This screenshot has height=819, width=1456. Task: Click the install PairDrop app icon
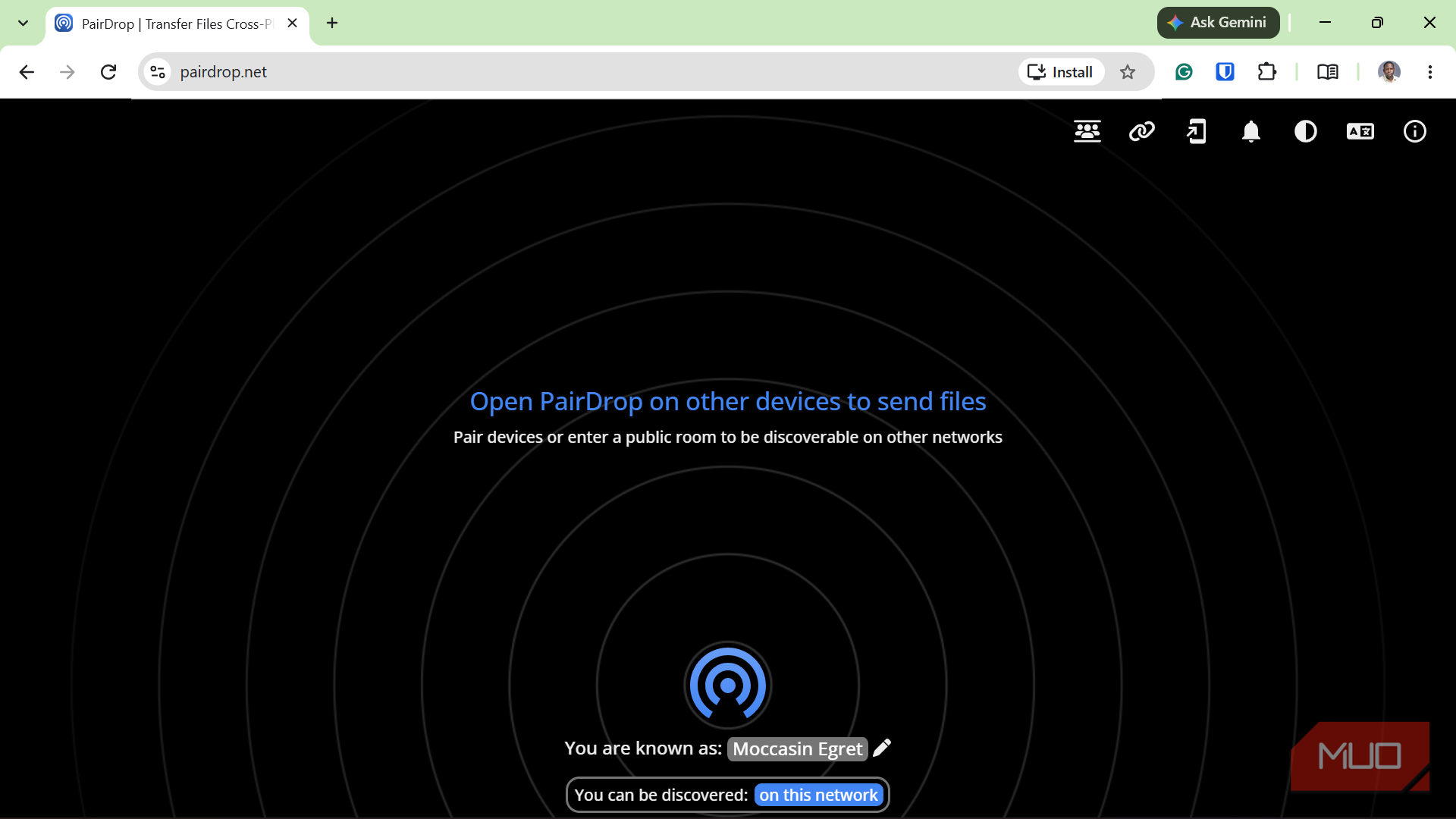click(x=1197, y=132)
